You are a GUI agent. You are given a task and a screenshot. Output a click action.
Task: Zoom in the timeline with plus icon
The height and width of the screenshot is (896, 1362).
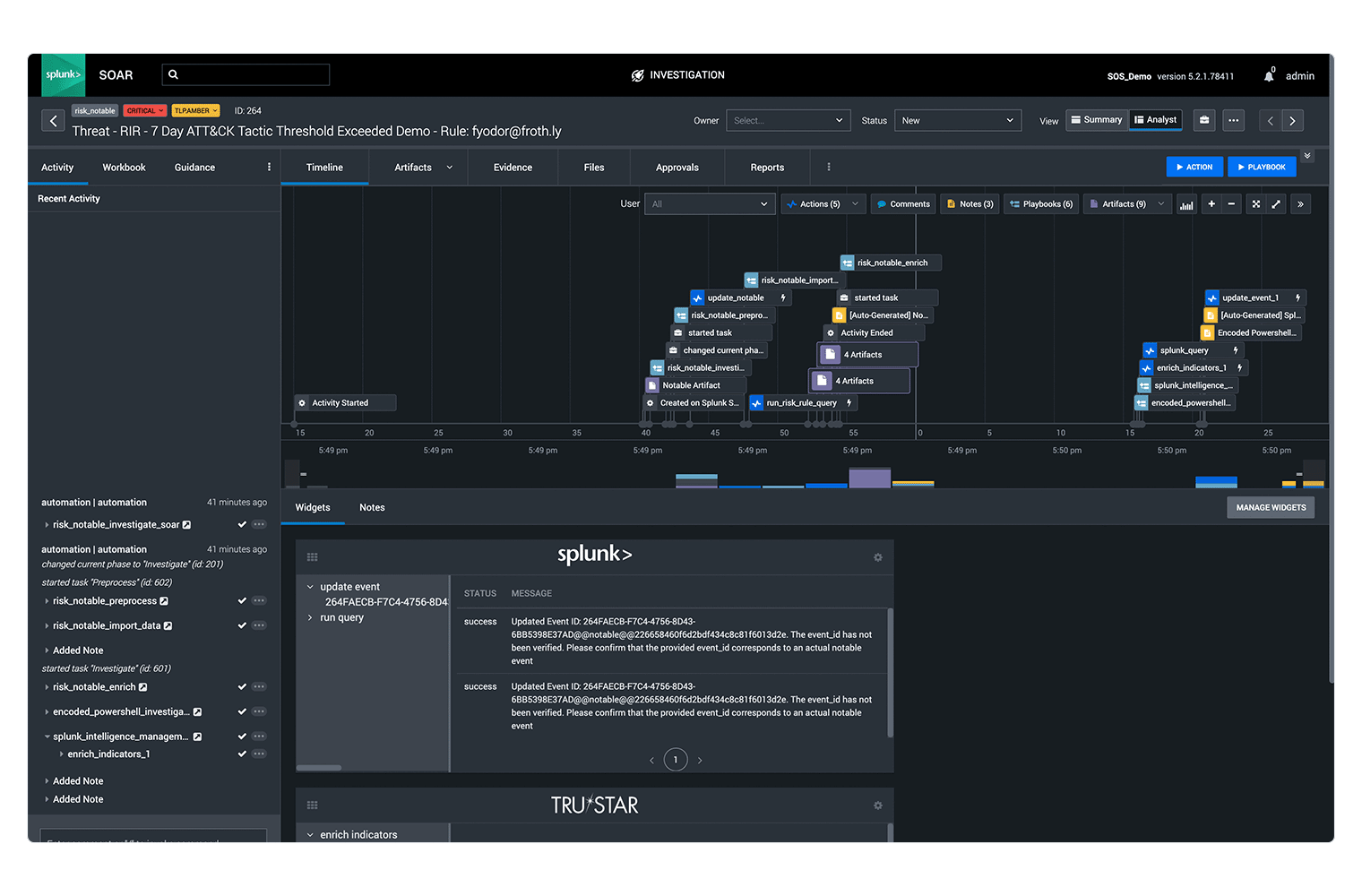tap(1211, 204)
